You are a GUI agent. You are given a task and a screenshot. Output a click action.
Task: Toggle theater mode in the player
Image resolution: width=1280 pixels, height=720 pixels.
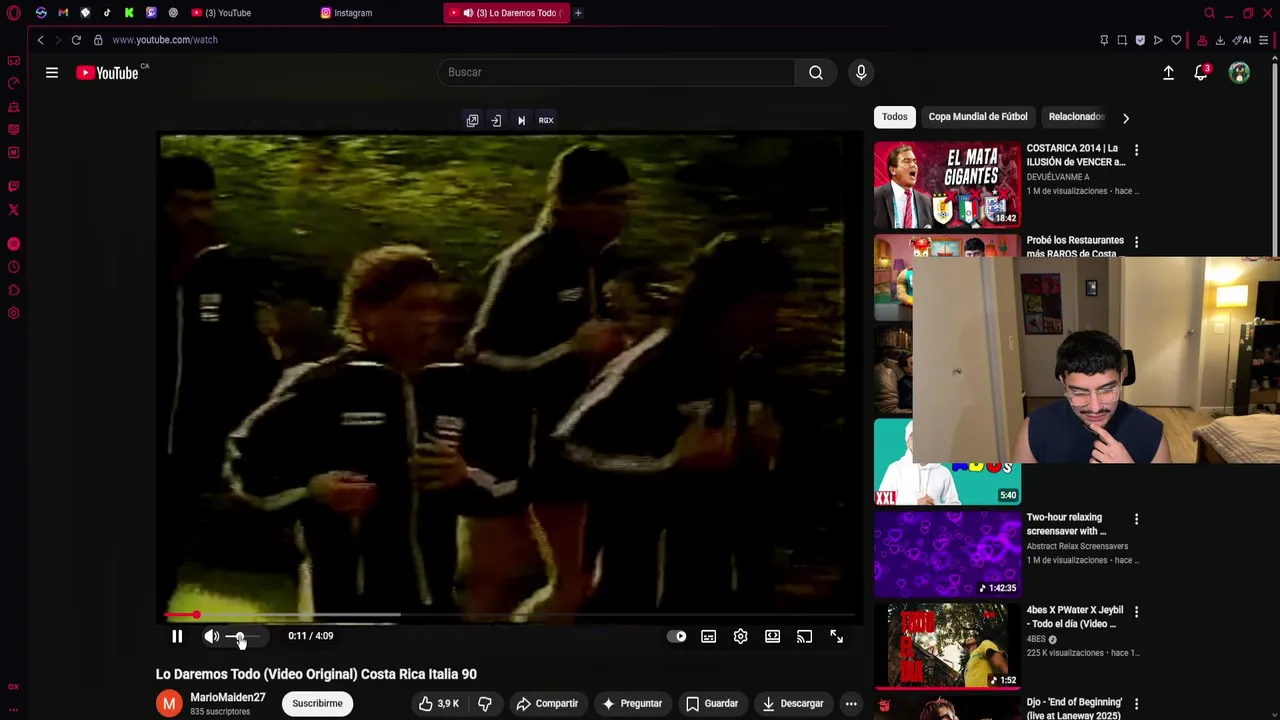pos(772,636)
